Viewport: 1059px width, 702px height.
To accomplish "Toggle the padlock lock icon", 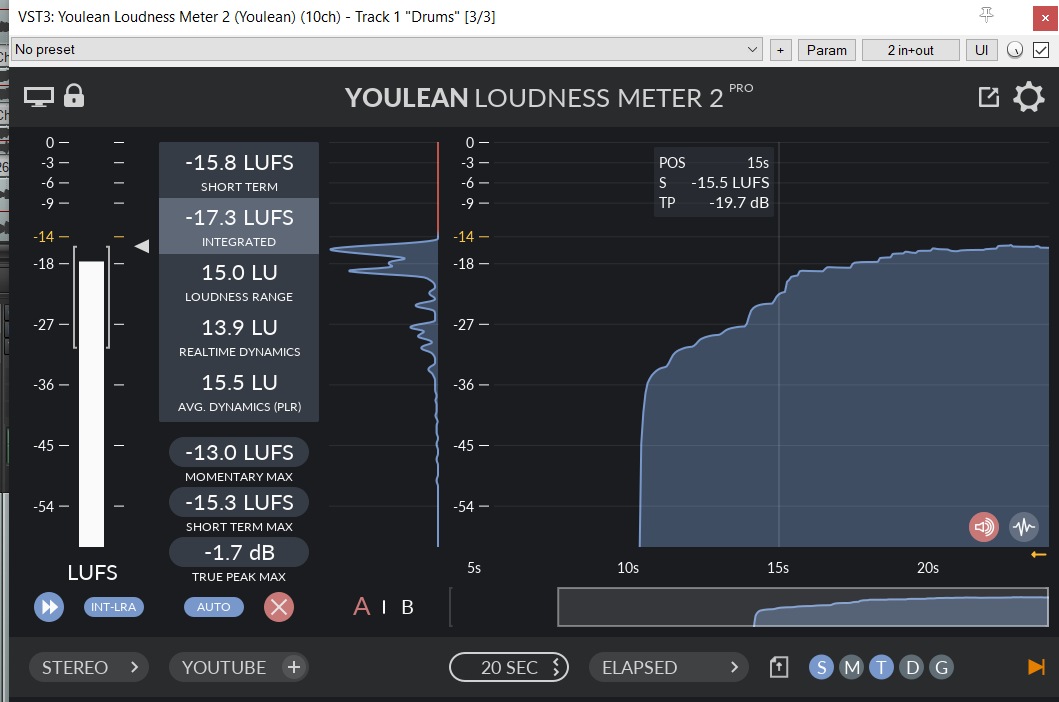I will 74,95.
